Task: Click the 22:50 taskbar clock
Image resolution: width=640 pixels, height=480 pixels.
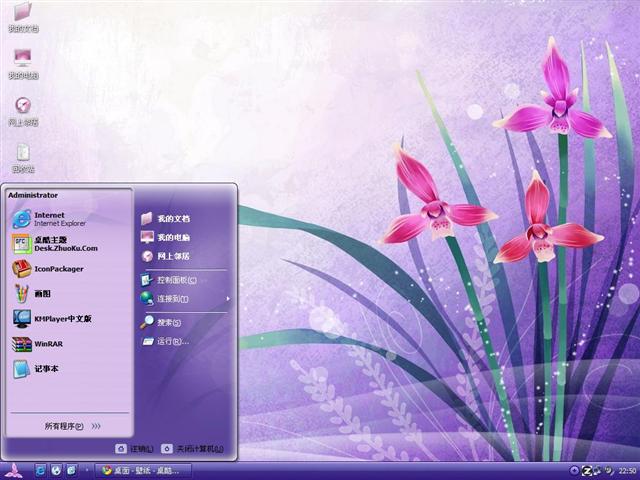Action: click(x=627, y=471)
